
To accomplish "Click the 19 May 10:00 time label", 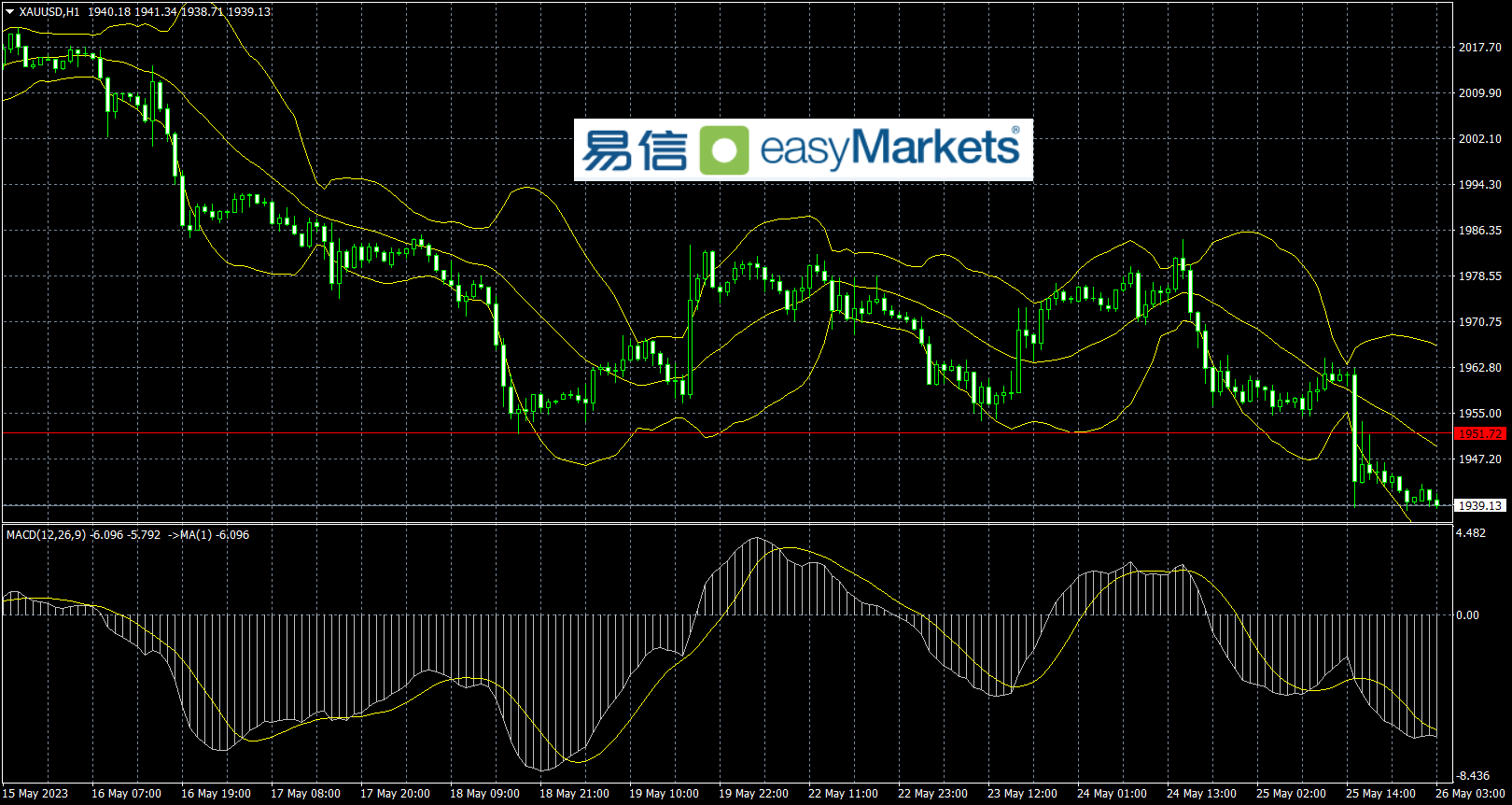I will [x=664, y=794].
